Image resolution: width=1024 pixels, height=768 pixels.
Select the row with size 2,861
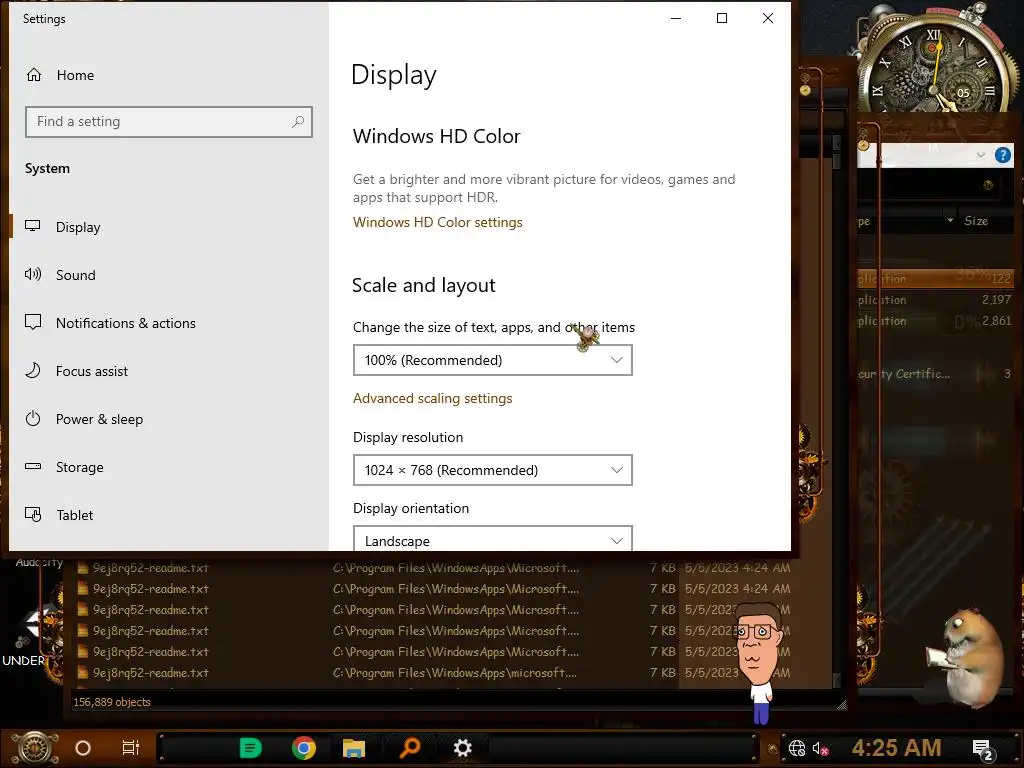click(x=935, y=321)
